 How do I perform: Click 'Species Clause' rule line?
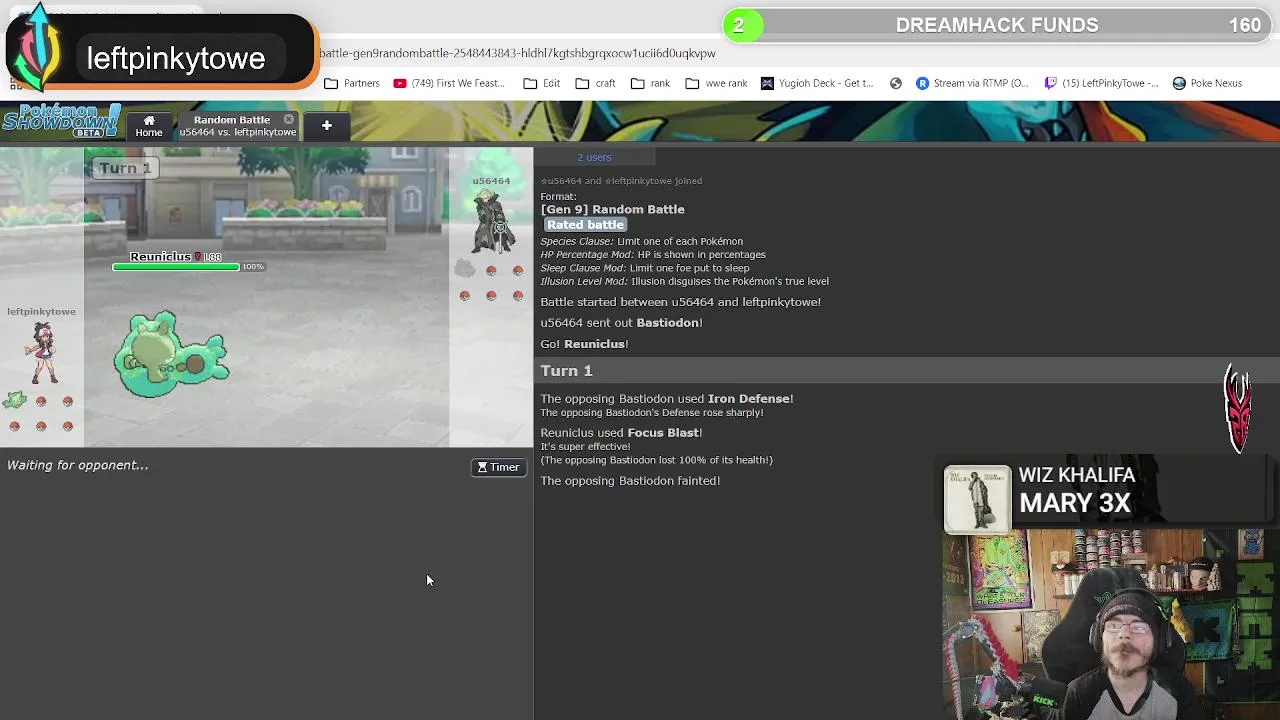(641, 241)
